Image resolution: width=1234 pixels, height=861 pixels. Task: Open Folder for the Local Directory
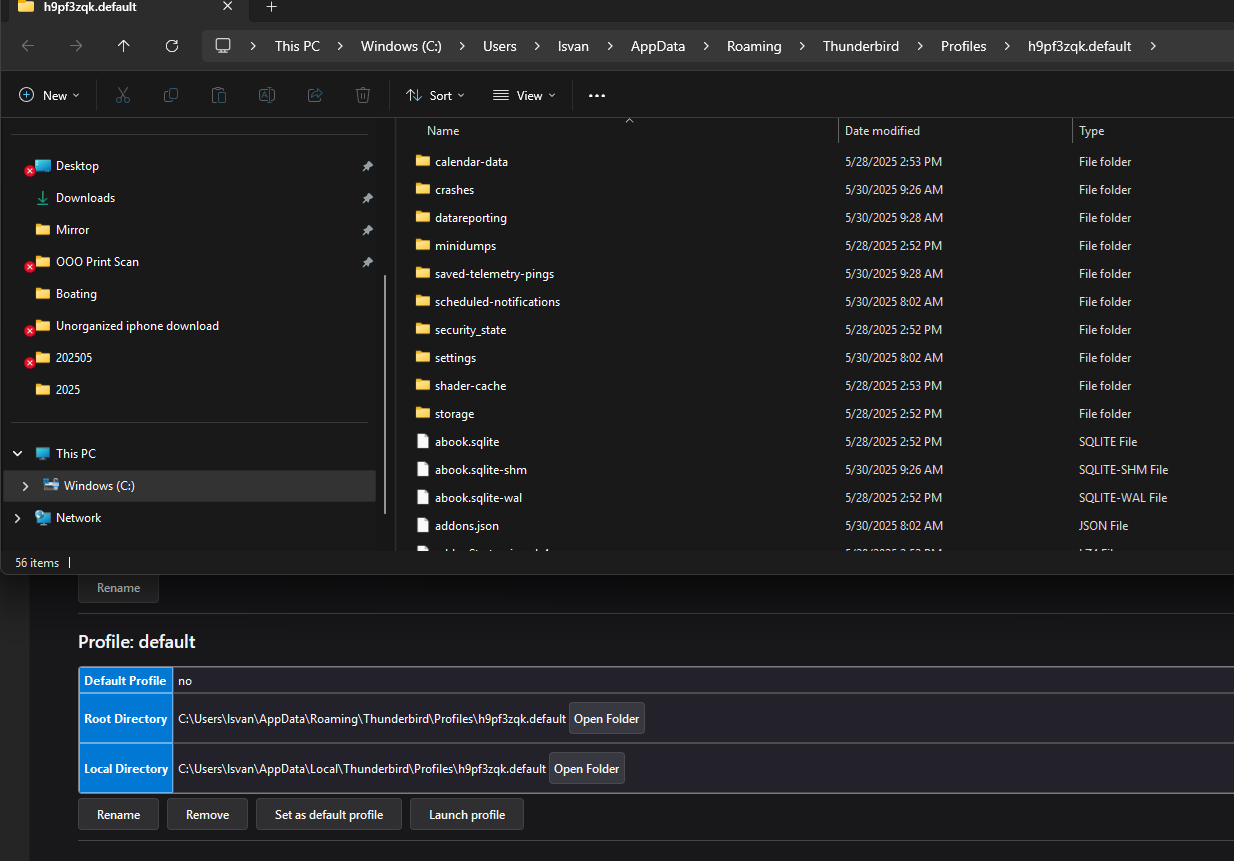[x=587, y=769]
